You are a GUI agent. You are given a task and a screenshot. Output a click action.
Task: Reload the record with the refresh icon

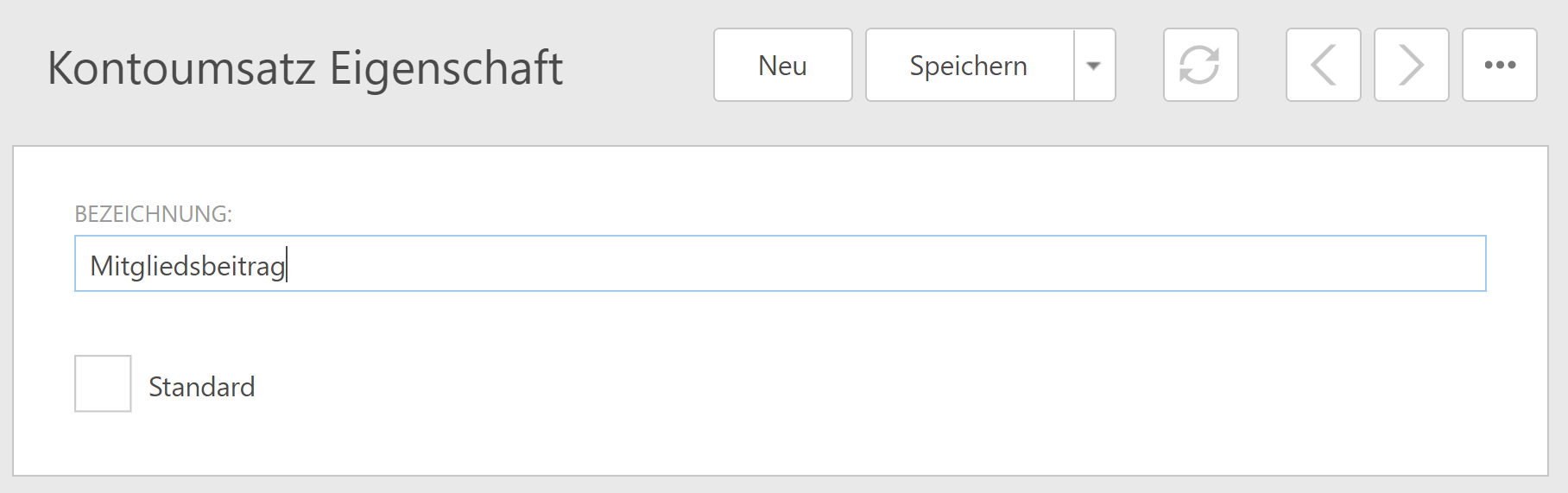(x=1200, y=66)
